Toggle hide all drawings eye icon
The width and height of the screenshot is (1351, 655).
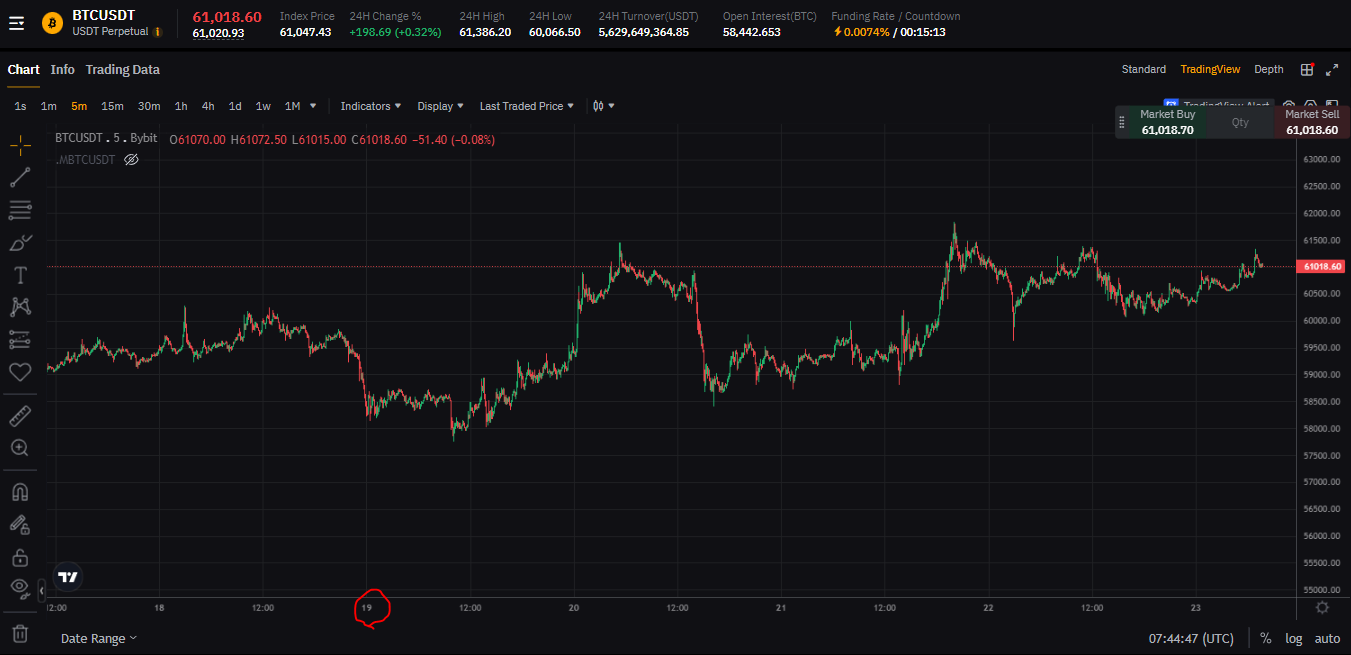(20, 588)
